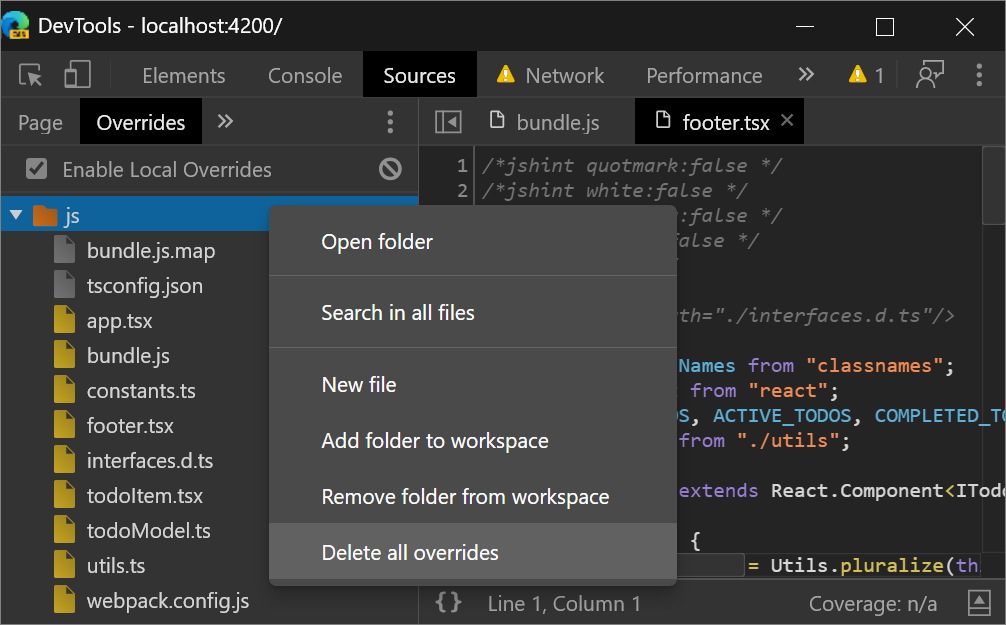Click the clear configuration icon
The height and width of the screenshot is (625, 1006).
[x=390, y=169]
